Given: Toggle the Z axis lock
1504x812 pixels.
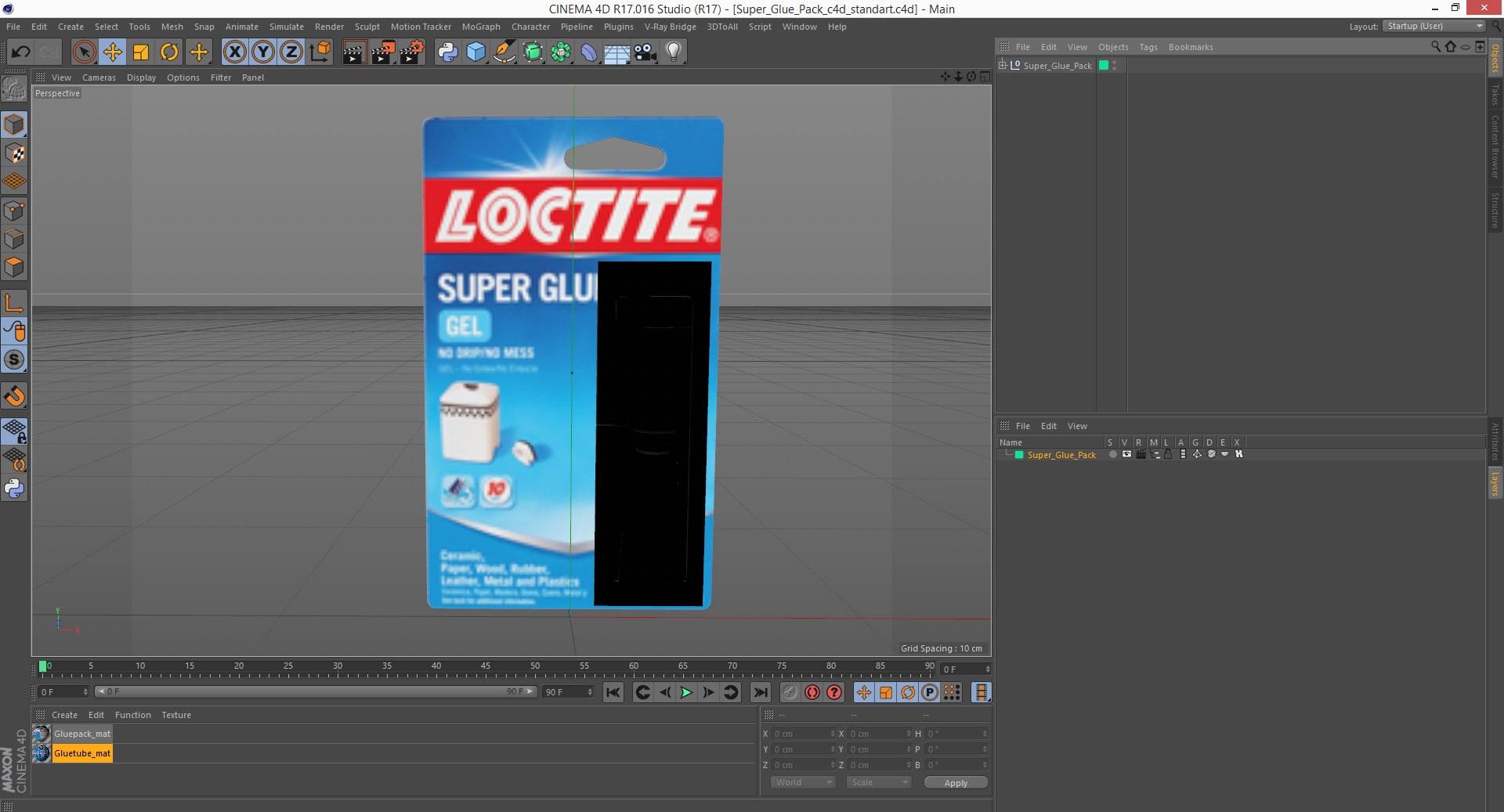Looking at the screenshot, I should click(x=291, y=52).
